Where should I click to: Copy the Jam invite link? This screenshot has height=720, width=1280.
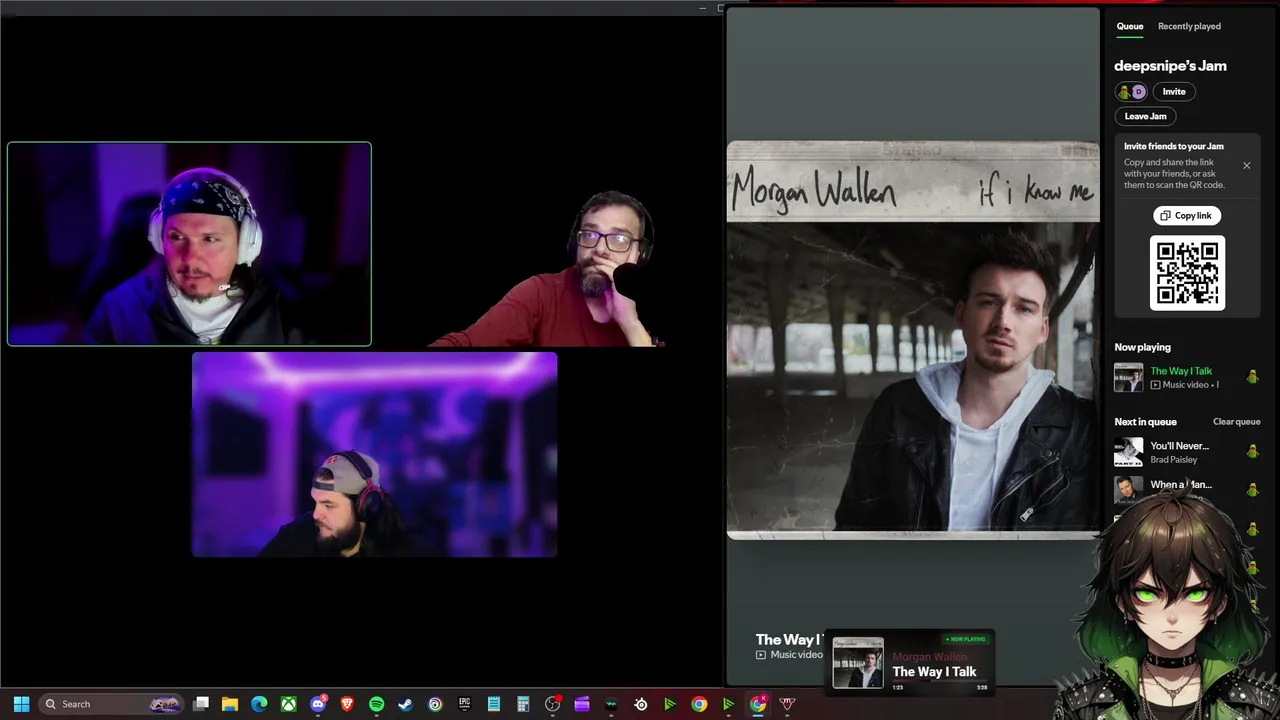click(x=1186, y=216)
